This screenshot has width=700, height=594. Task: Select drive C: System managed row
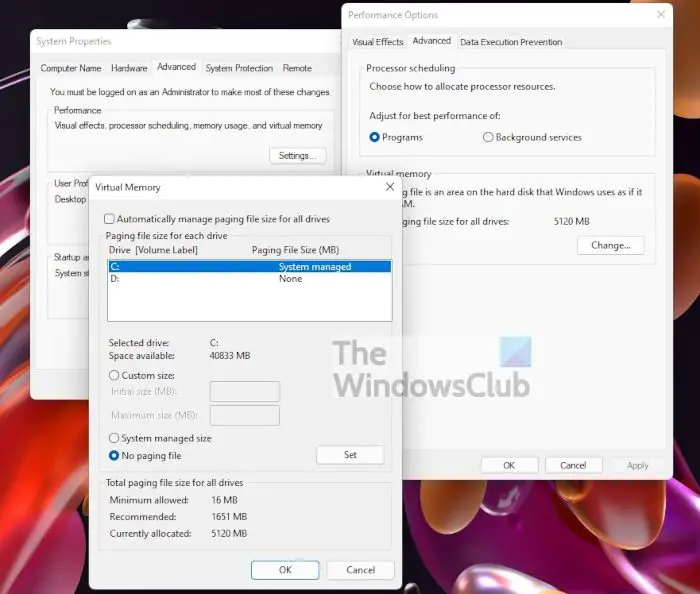pos(250,266)
